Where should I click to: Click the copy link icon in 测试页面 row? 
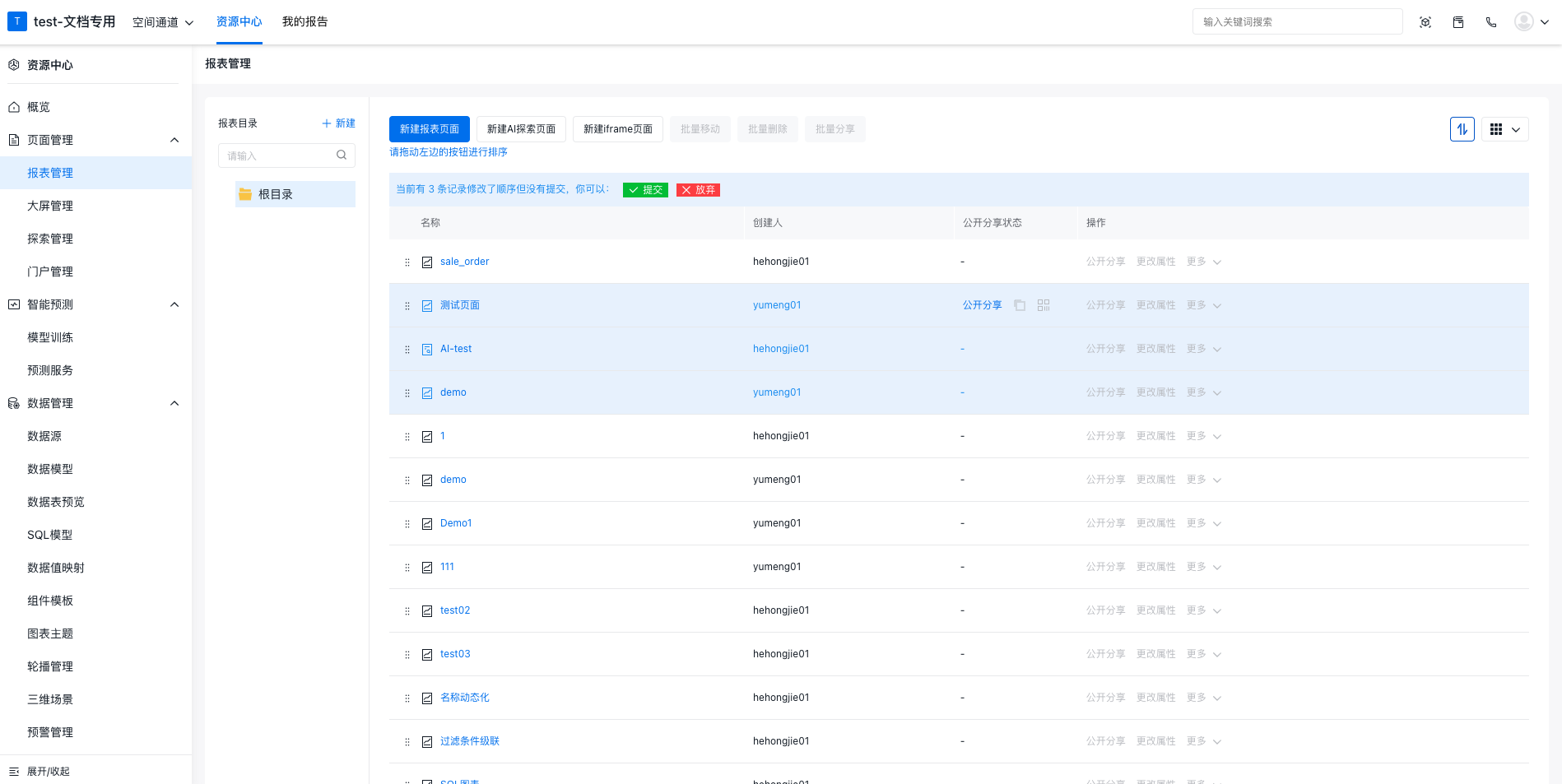1020,305
